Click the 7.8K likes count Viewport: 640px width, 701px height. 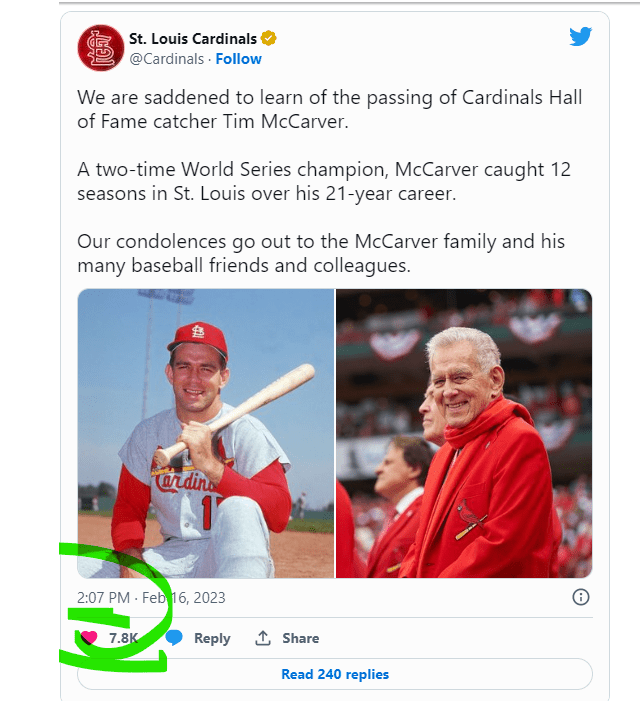(123, 638)
